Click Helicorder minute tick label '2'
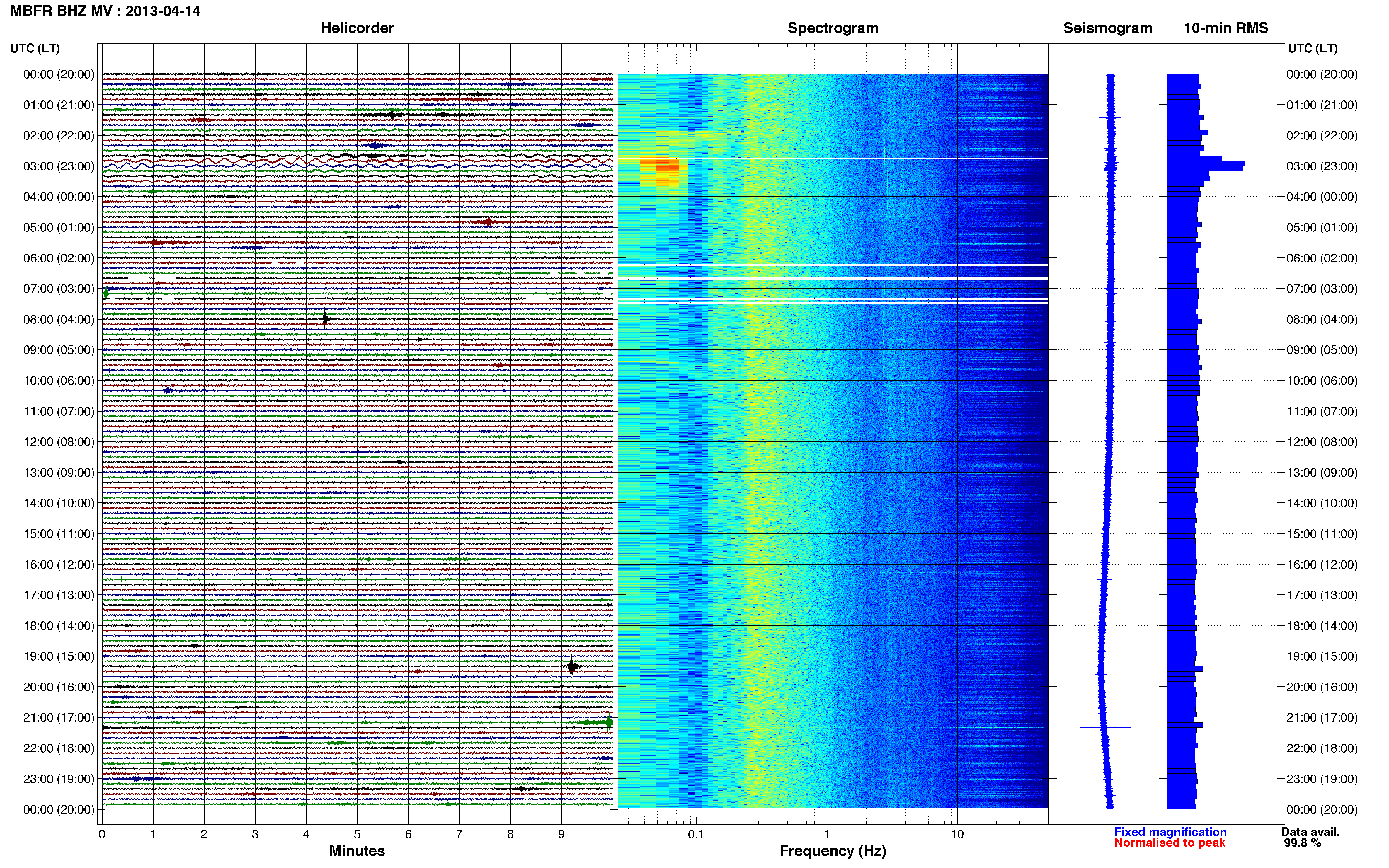The image size is (1389, 868). point(204,834)
